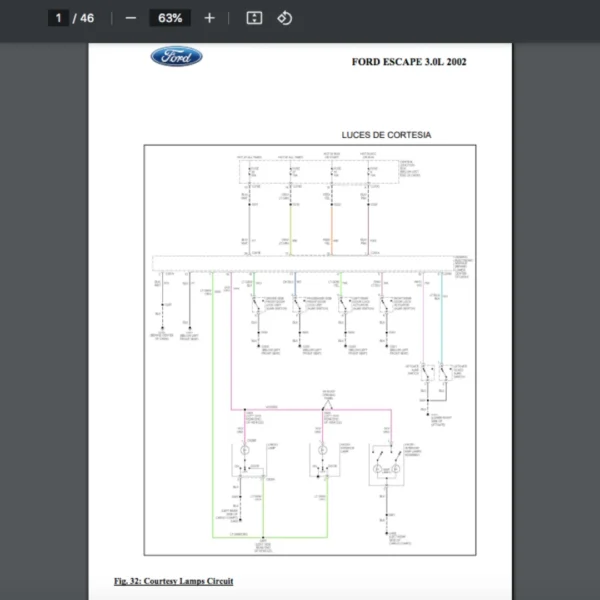Viewport: 600px width, 600px height.
Task: Click the Ford oval logo
Action: coord(176,57)
